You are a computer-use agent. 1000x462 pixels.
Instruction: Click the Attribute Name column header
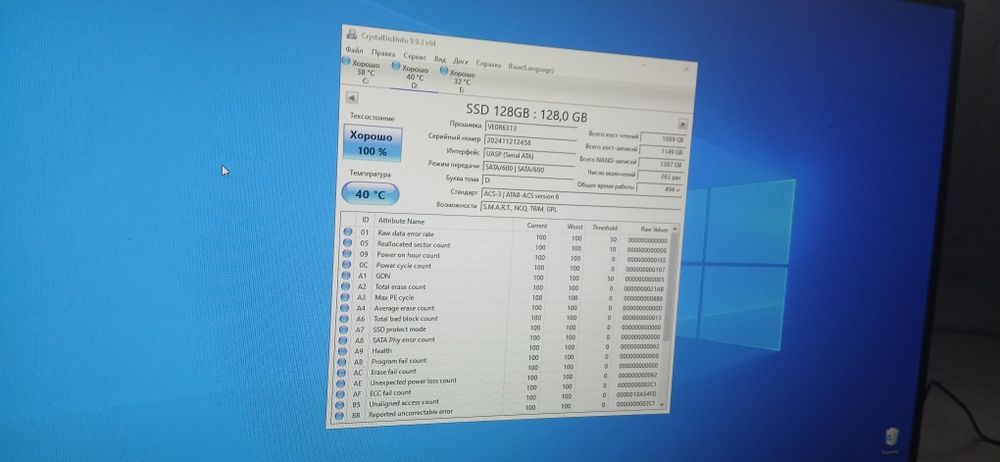point(401,221)
